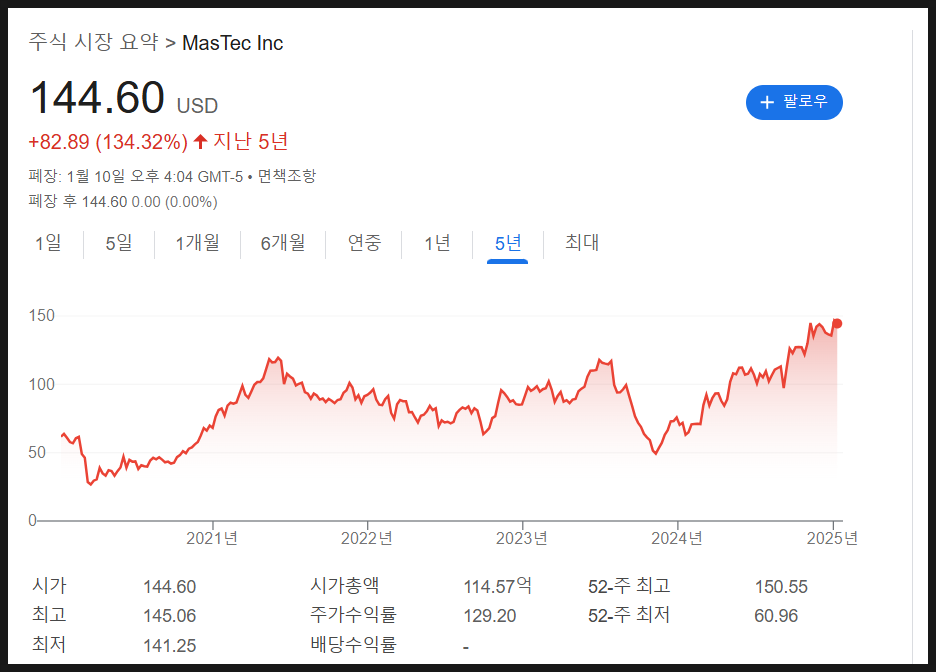This screenshot has height=672, width=936.
Task: Click the 시가 value 144.60
Action: (x=170, y=587)
